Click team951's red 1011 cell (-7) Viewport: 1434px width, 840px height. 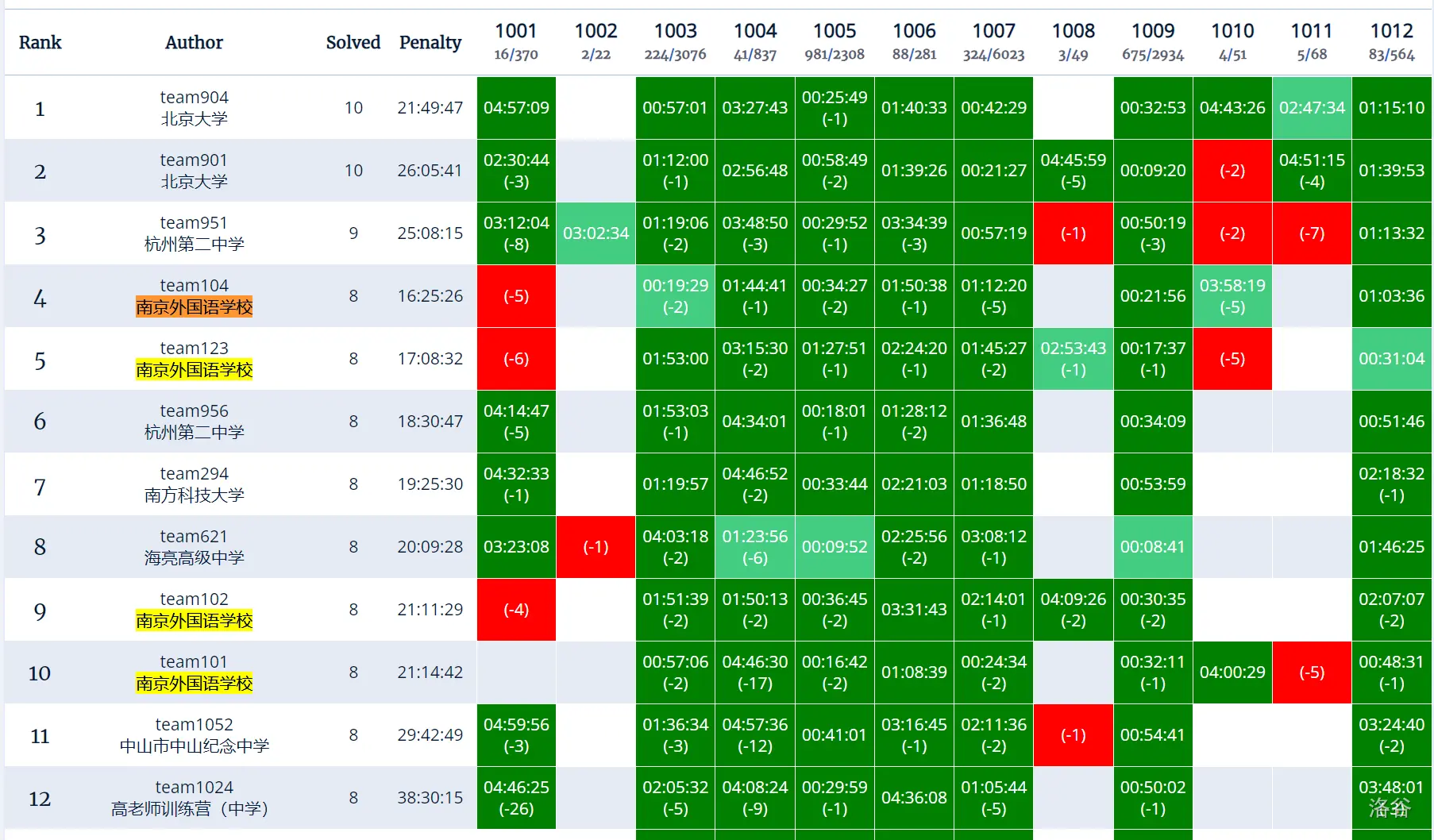(1312, 233)
